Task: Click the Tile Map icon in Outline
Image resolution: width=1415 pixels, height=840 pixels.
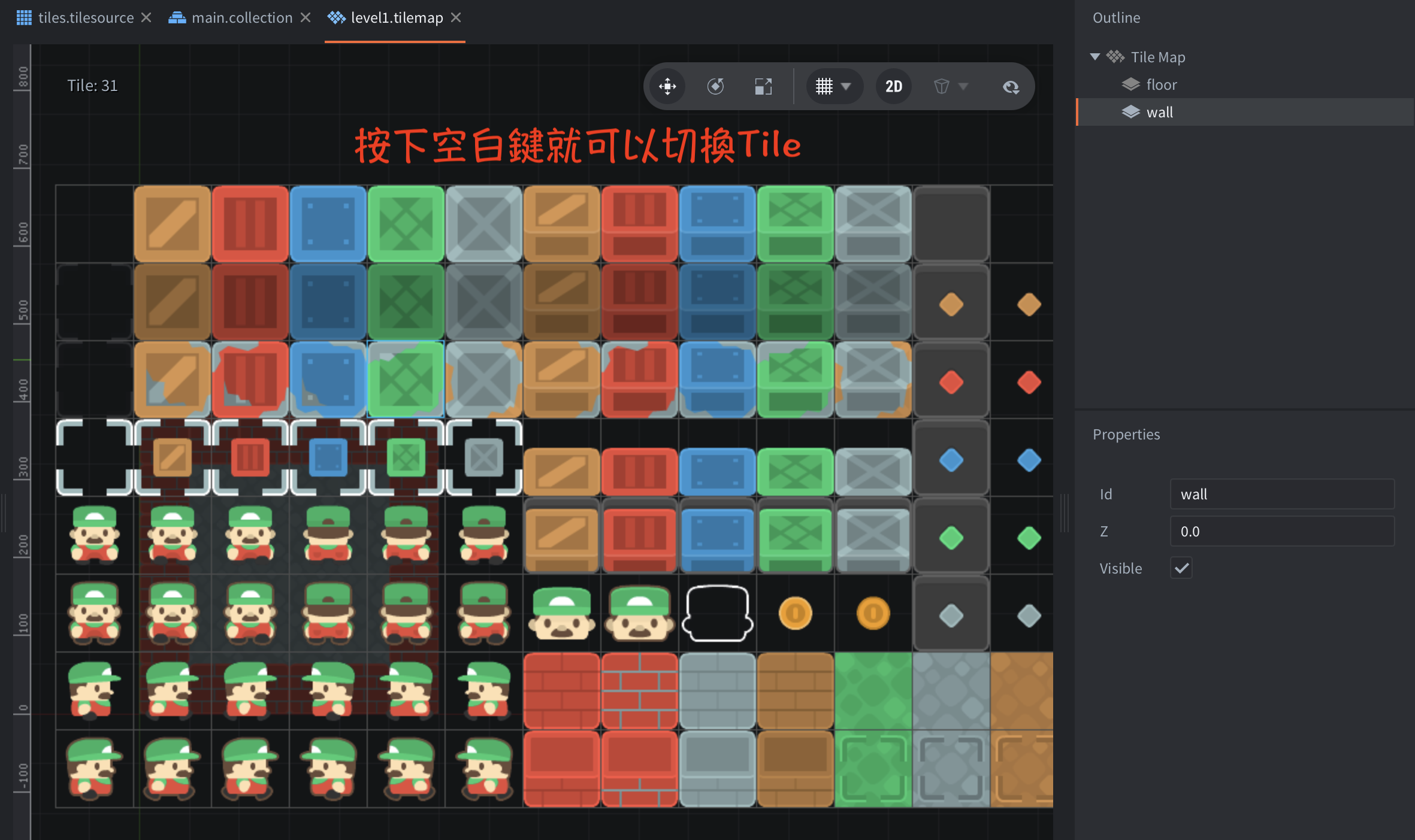Action: (1115, 57)
